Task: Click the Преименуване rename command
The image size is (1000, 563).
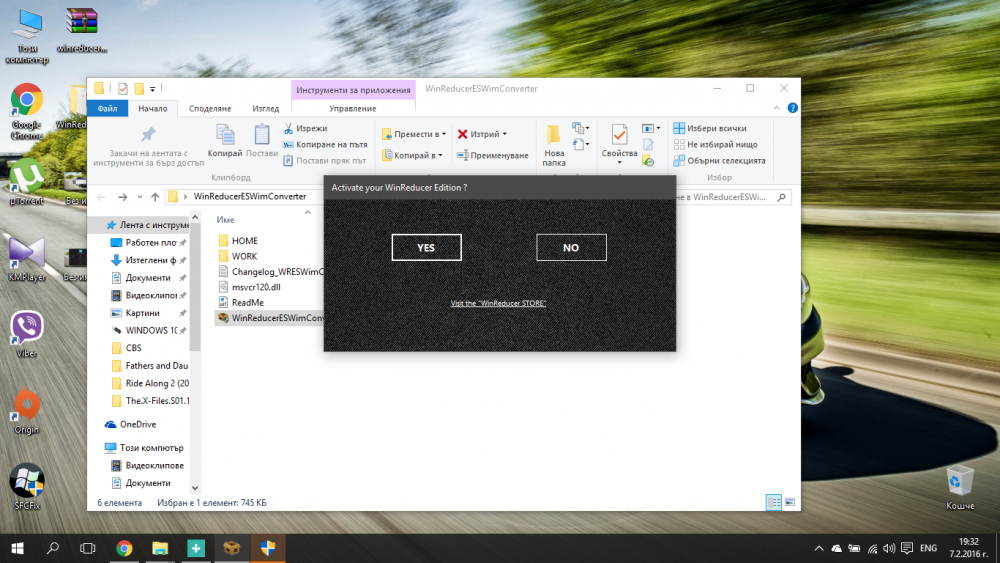Action: (492, 155)
